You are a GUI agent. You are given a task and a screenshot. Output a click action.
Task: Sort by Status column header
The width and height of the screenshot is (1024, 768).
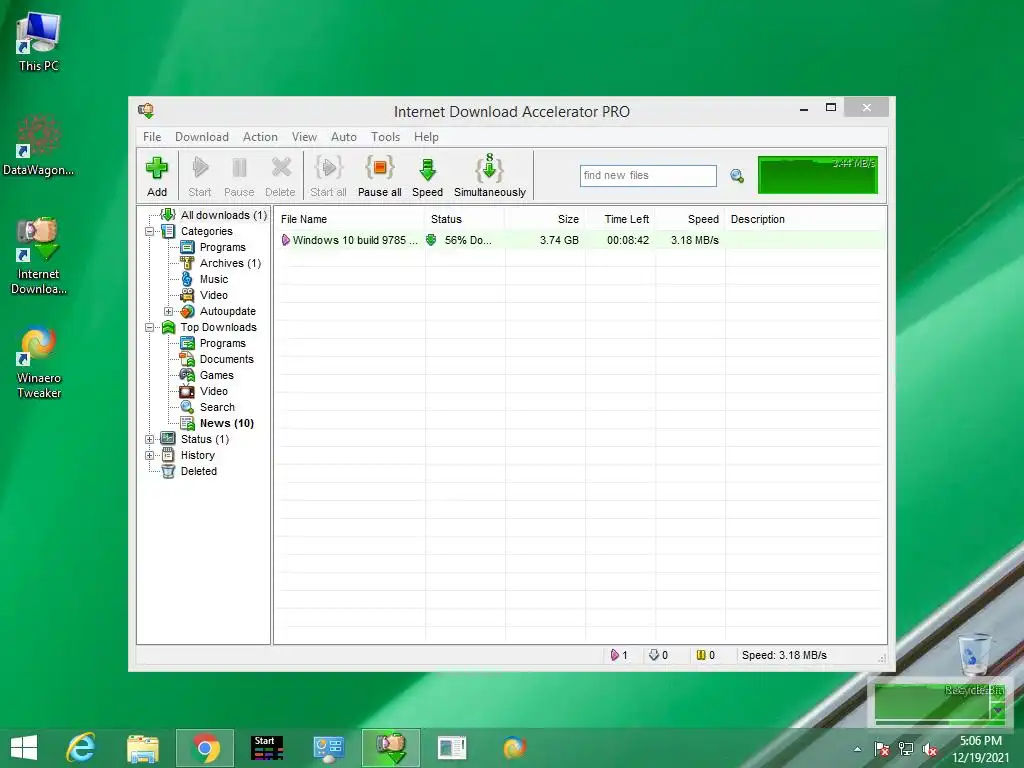(x=464, y=219)
